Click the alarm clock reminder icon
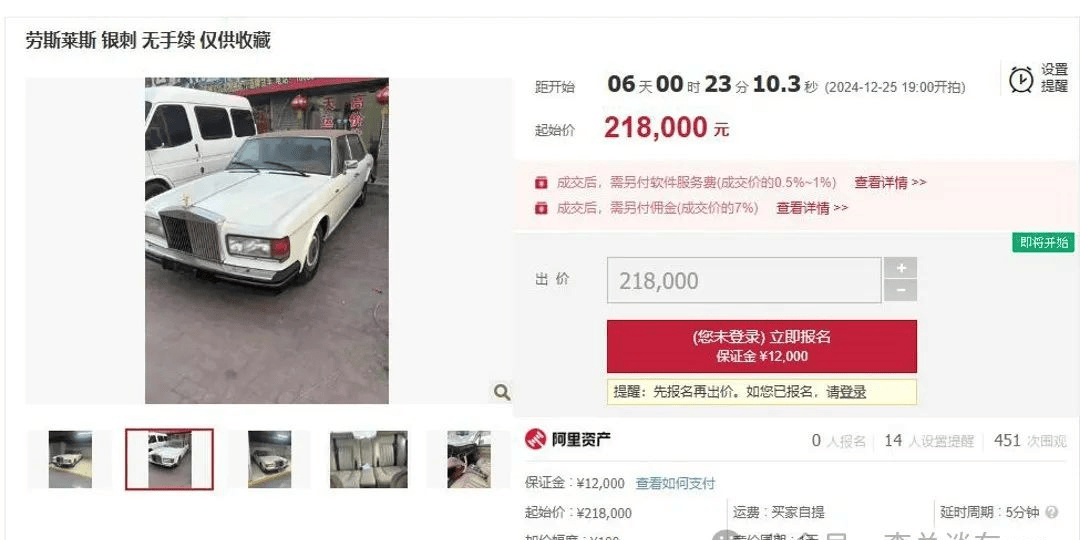 click(1021, 79)
